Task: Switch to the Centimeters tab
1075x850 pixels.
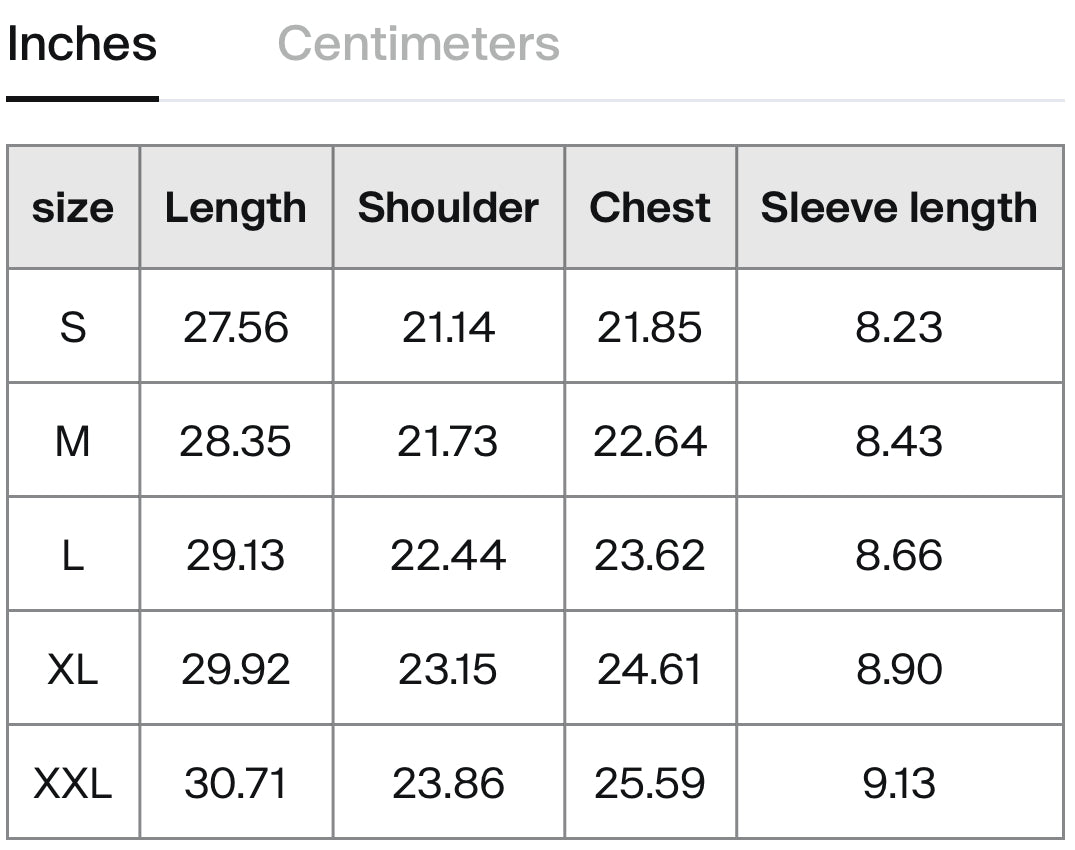Action: (418, 44)
